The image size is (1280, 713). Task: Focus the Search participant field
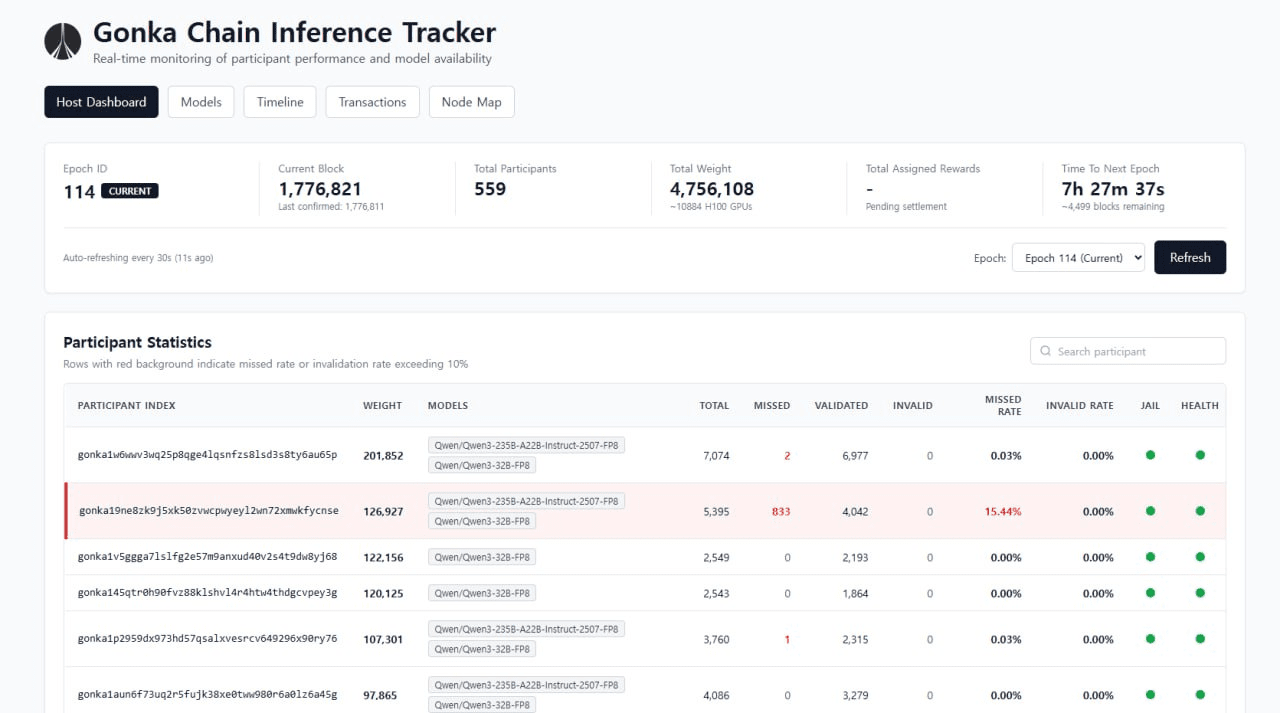1136,351
